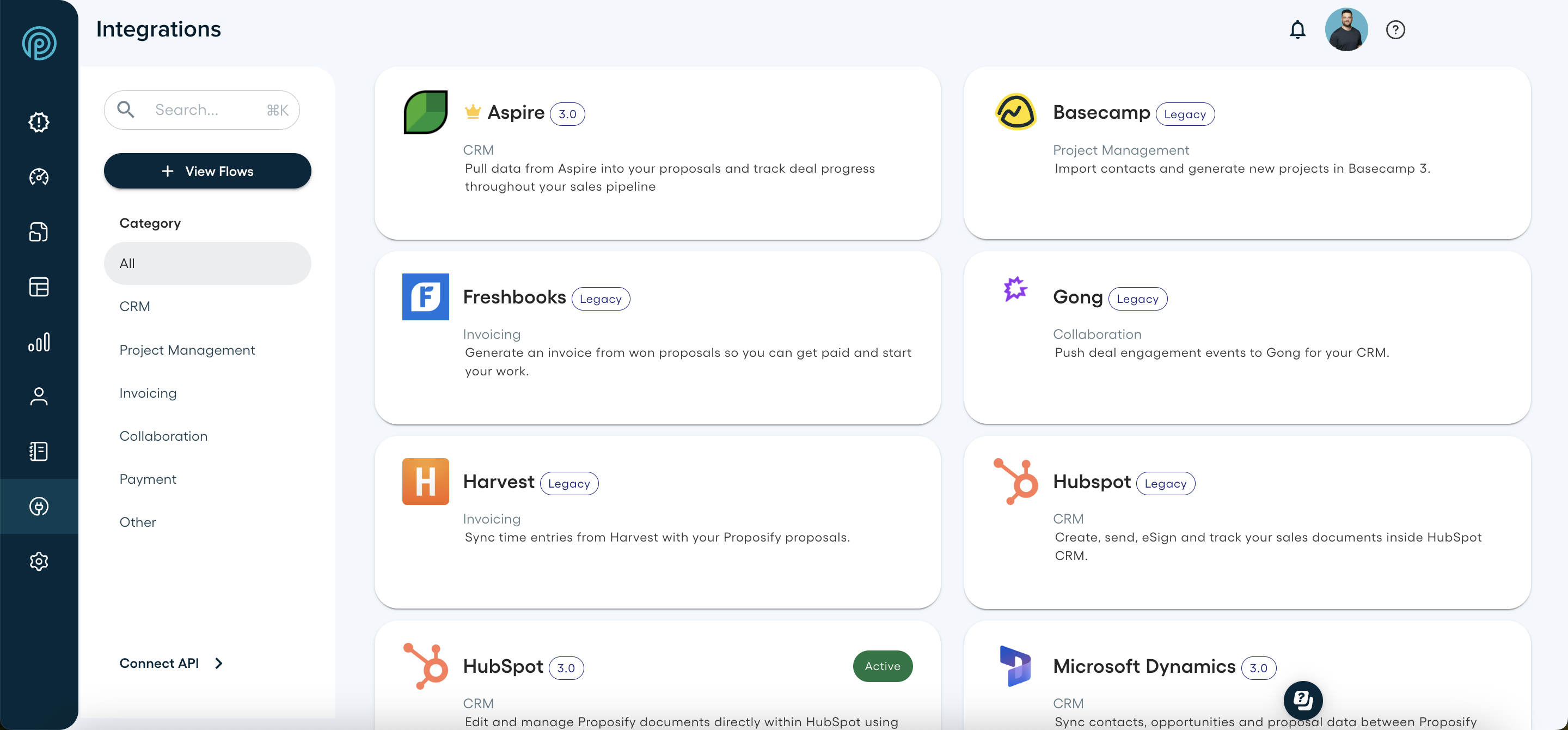Click the Active status badge on HubSpot
Viewport: 1568px width, 730px height.
pos(882,666)
